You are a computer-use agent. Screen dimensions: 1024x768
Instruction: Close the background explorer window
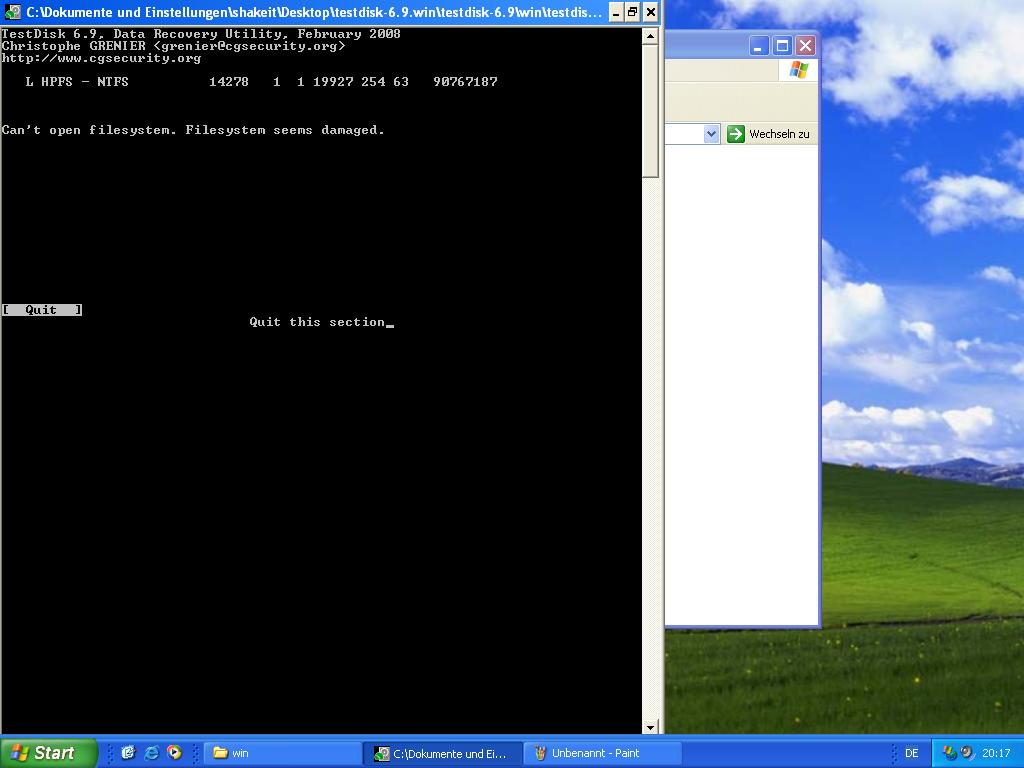[806, 46]
